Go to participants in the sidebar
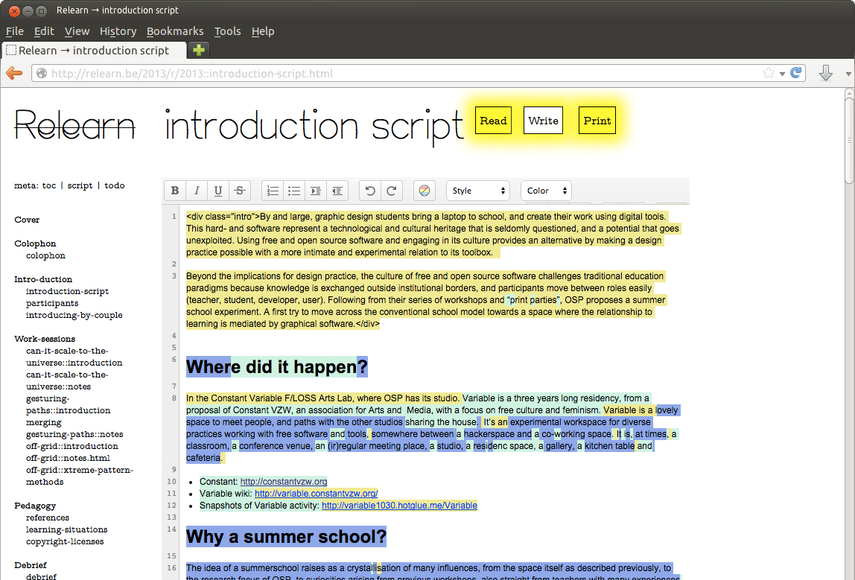The height and width of the screenshot is (580, 855). point(52,303)
